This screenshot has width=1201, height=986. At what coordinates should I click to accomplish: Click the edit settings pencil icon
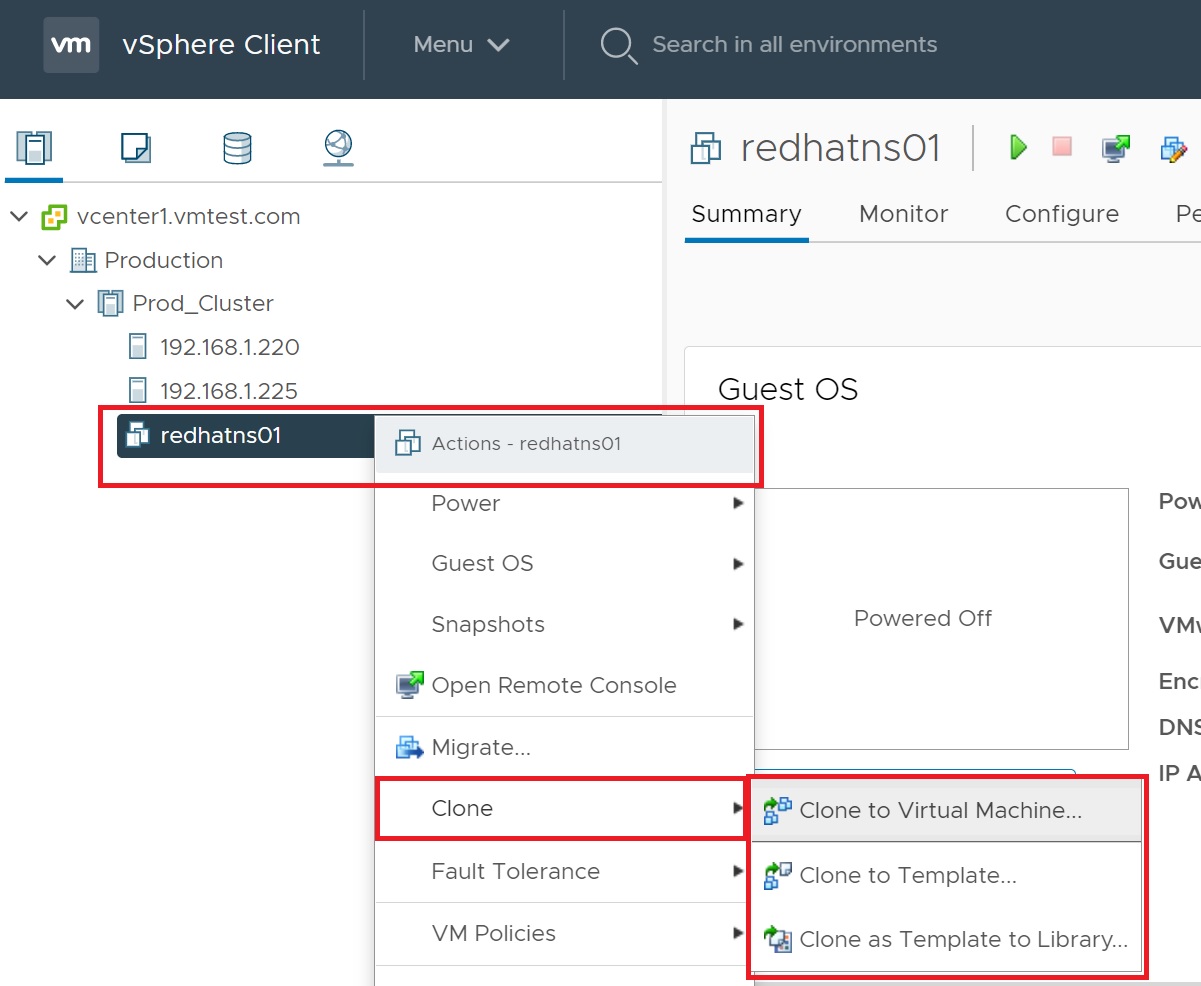click(1173, 149)
